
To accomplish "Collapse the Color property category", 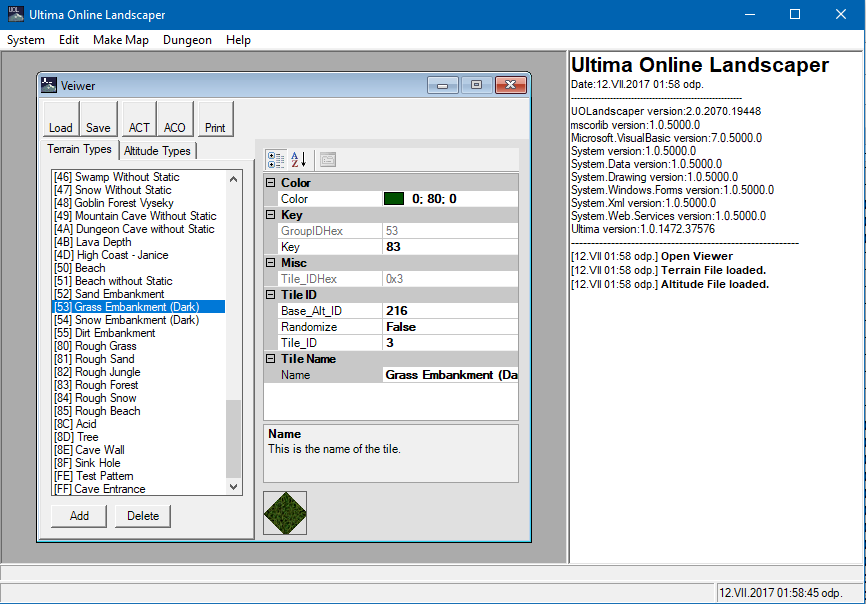I will pyautogui.click(x=271, y=183).
